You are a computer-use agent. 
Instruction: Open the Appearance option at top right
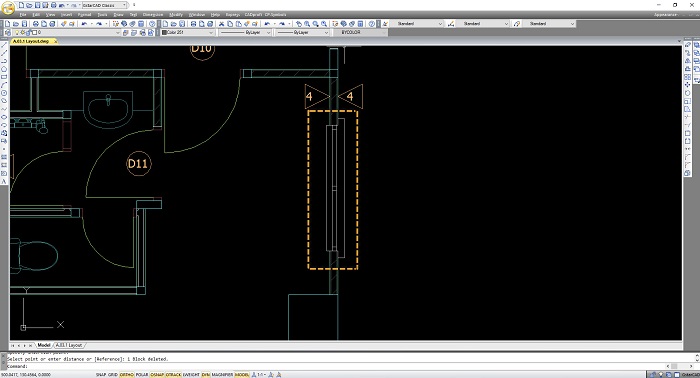click(x=665, y=15)
